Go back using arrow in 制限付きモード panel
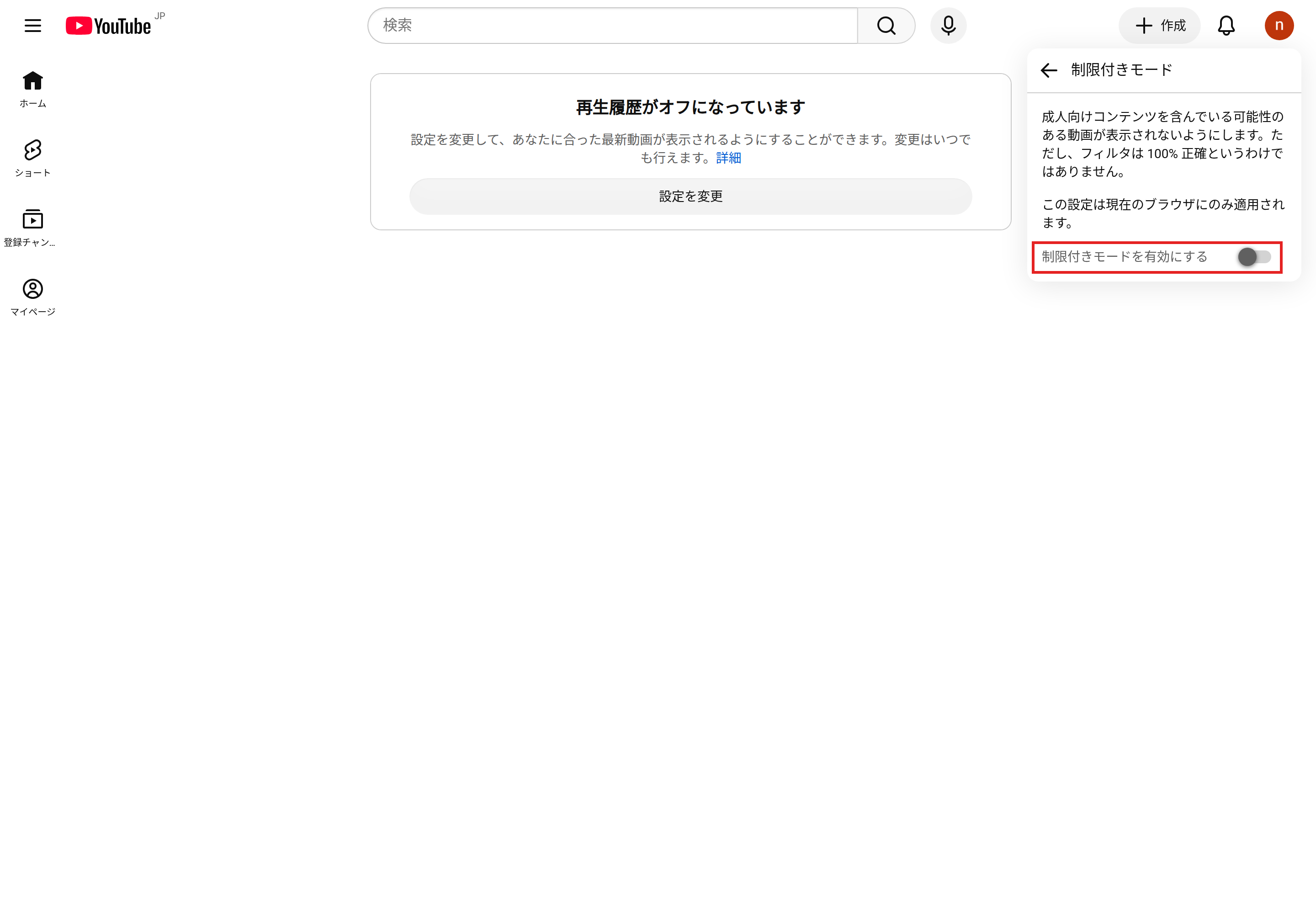 tap(1049, 70)
